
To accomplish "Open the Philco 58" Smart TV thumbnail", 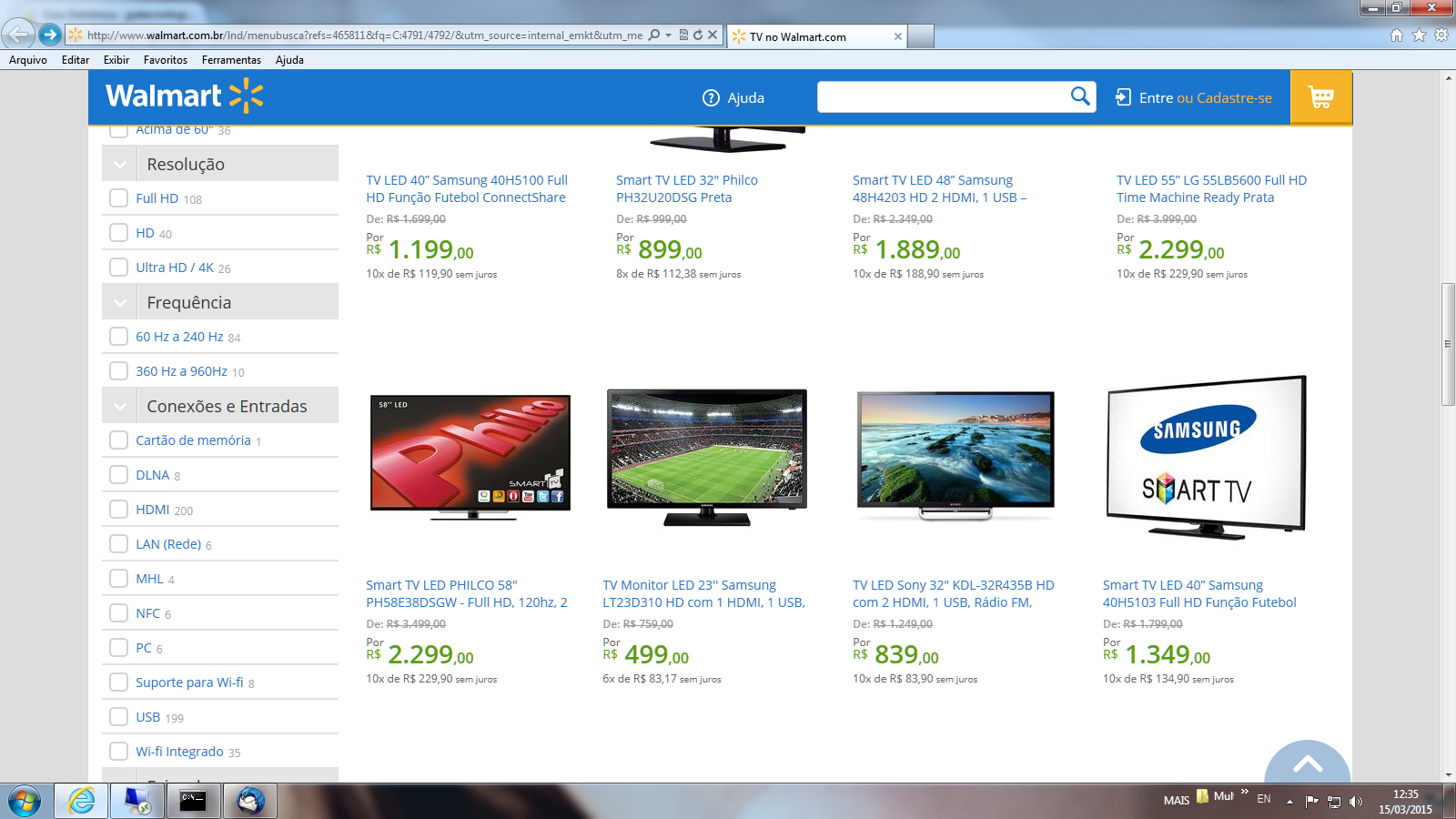I will [470, 458].
